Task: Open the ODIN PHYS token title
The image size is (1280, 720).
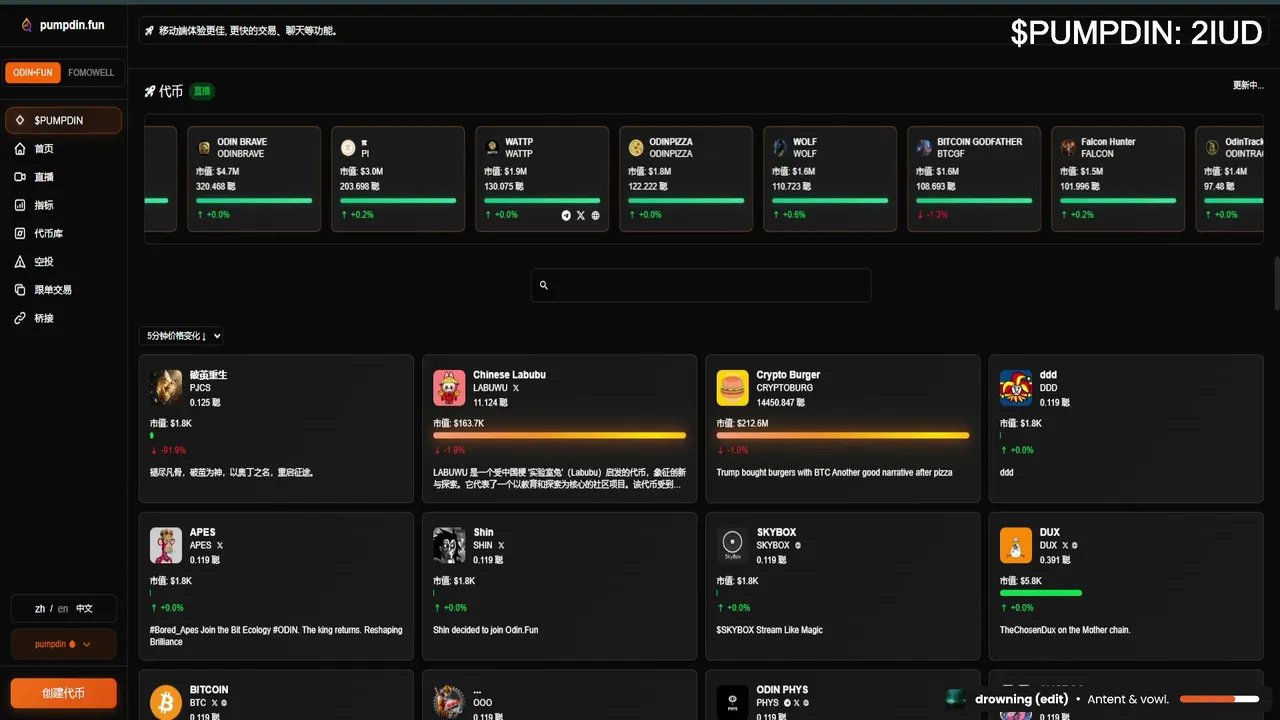Action: tap(782, 689)
